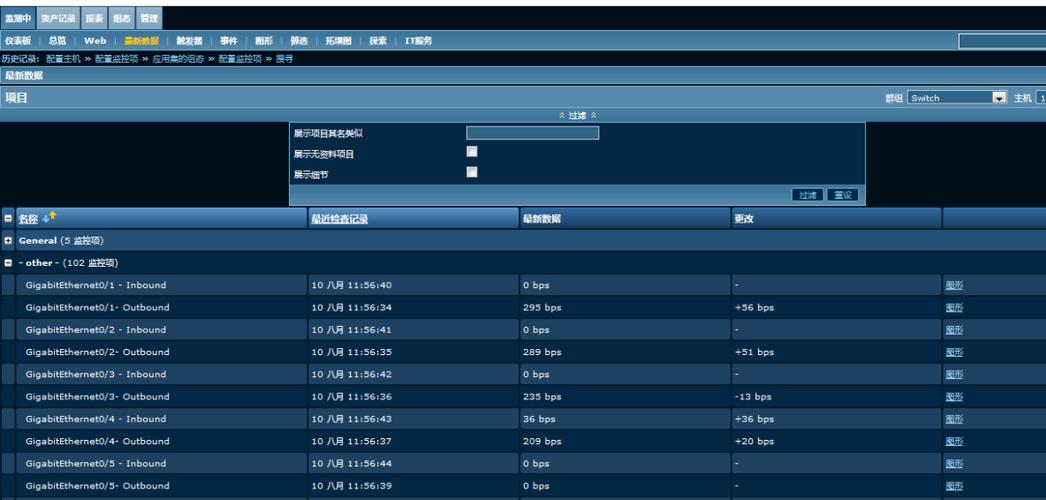Click the 10 八月 11:56:39 timestamp
The image size is (1046, 500).
pyautogui.click(x=352, y=486)
